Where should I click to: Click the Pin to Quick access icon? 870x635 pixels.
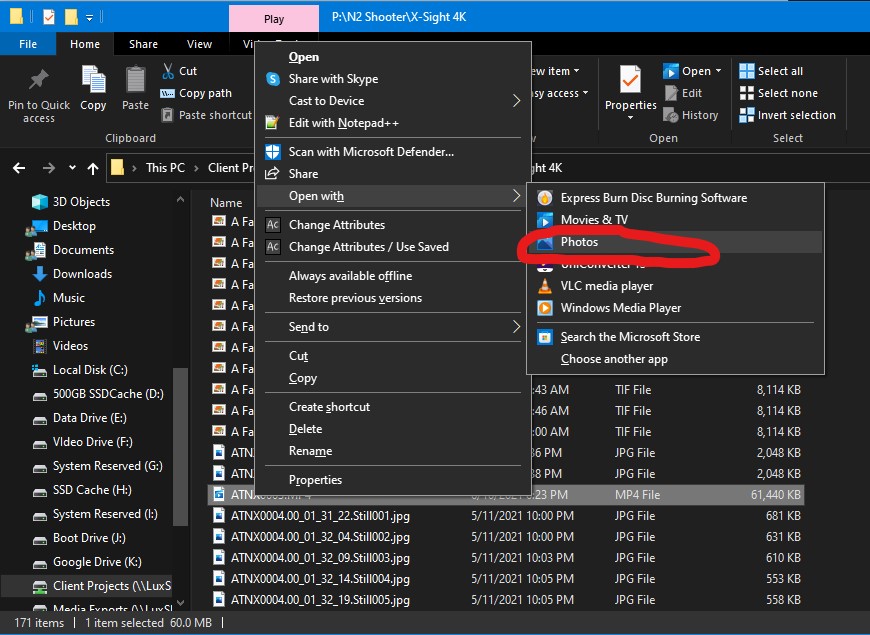pos(38,80)
